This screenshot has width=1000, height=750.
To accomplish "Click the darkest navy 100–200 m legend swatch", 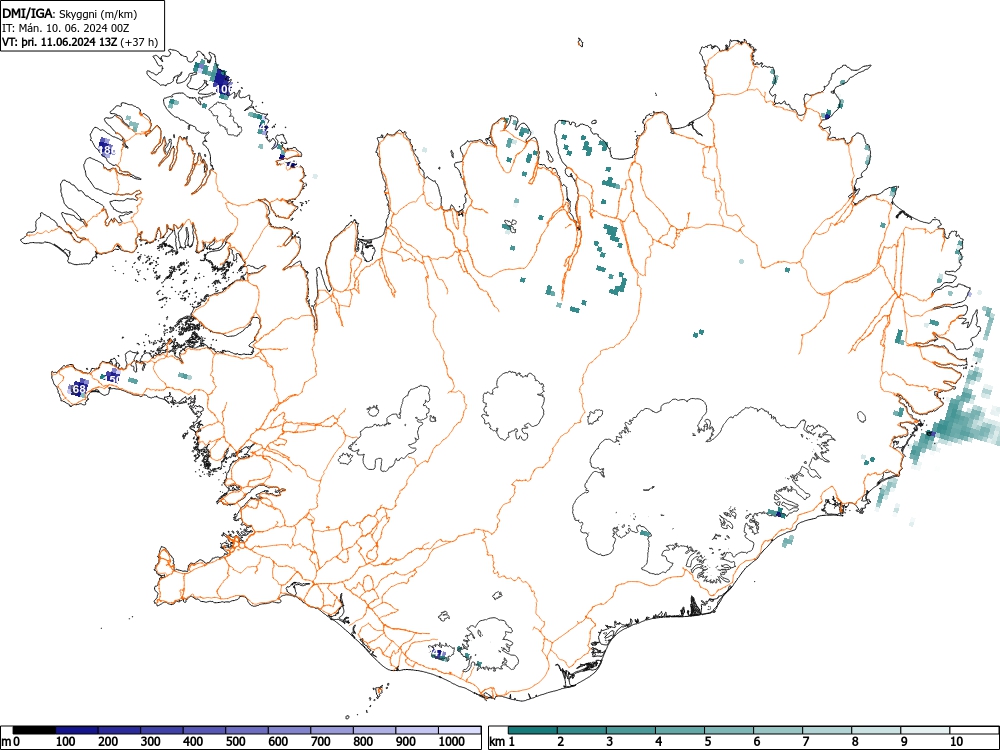I will [x=77, y=730].
